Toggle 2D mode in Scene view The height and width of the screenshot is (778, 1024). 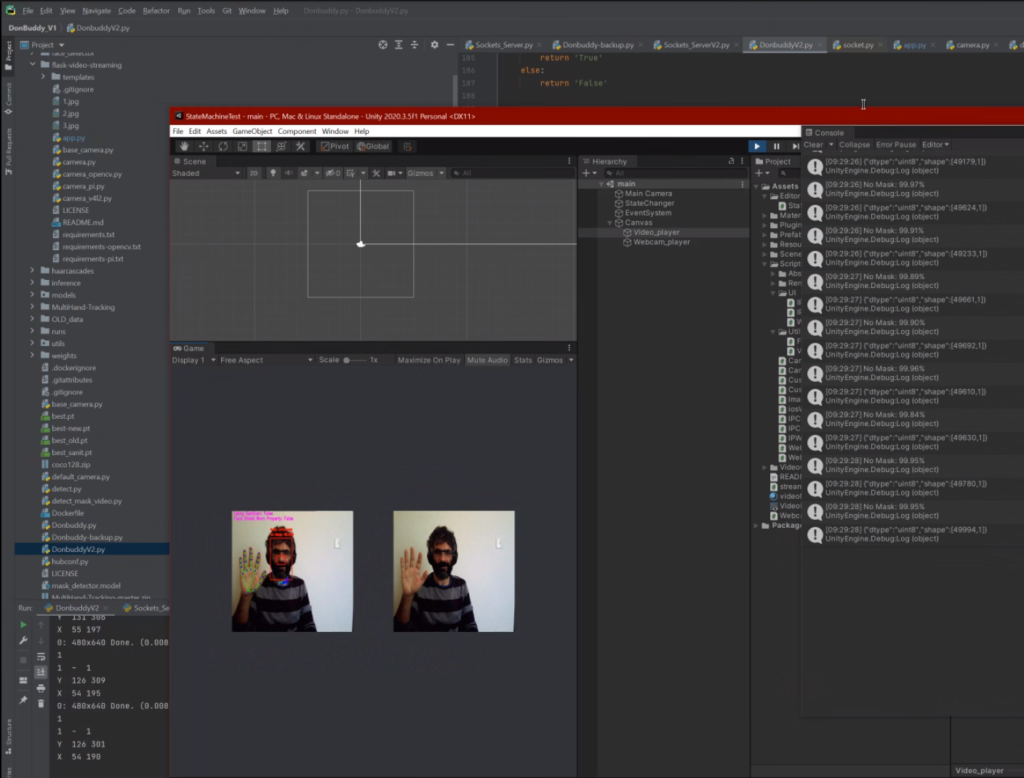254,173
